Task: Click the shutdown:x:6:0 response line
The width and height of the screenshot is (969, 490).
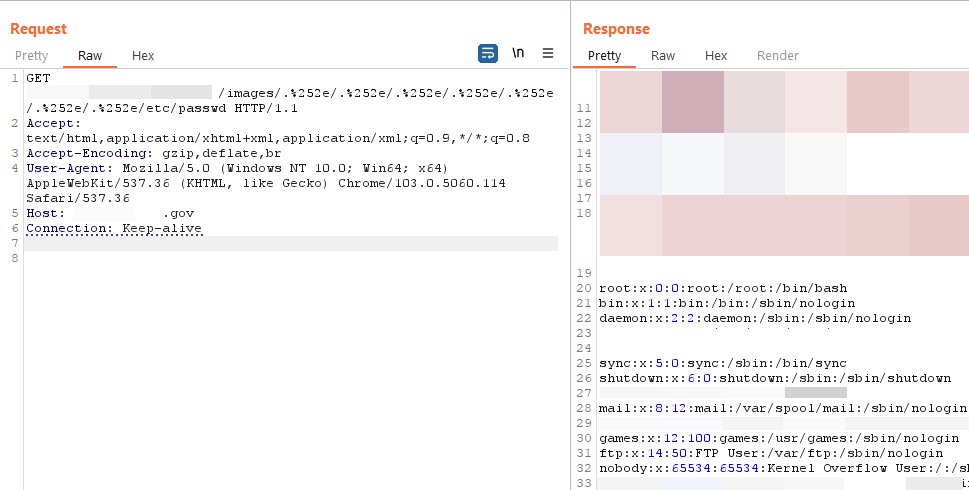Action: 775,378
